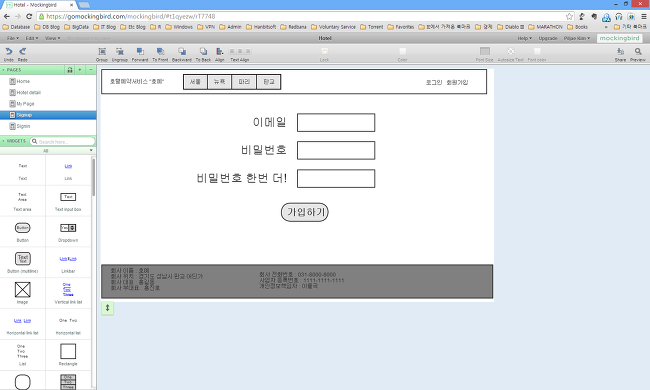650x390 pixels.
Task: Click the widget search field
Action: pyautogui.click(x=63, y=141)
